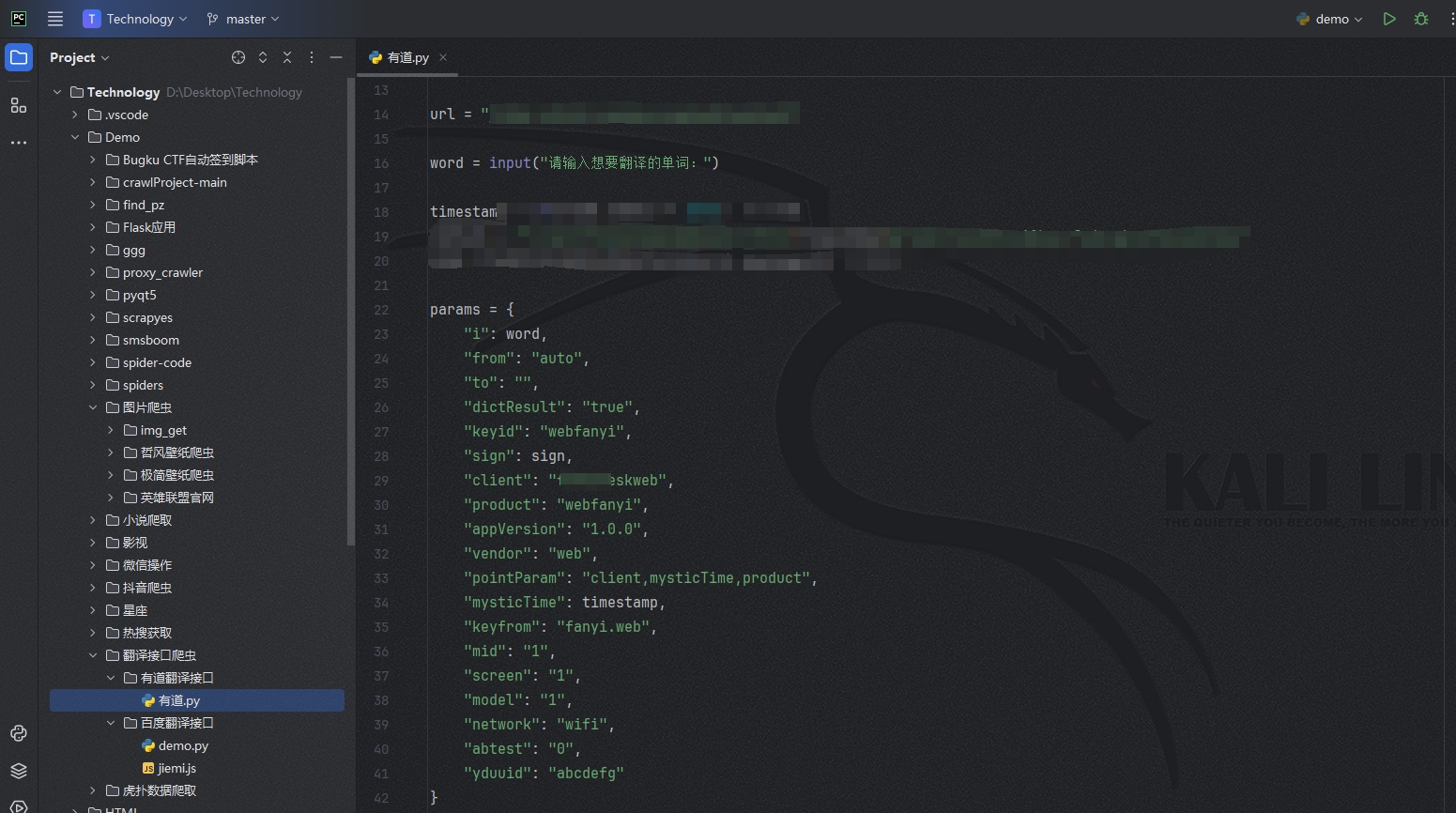Screen dimensions: 1456x813
Task: Select 有道.py in the project tree
Action: pyautogui.click(x=197, y=700)
